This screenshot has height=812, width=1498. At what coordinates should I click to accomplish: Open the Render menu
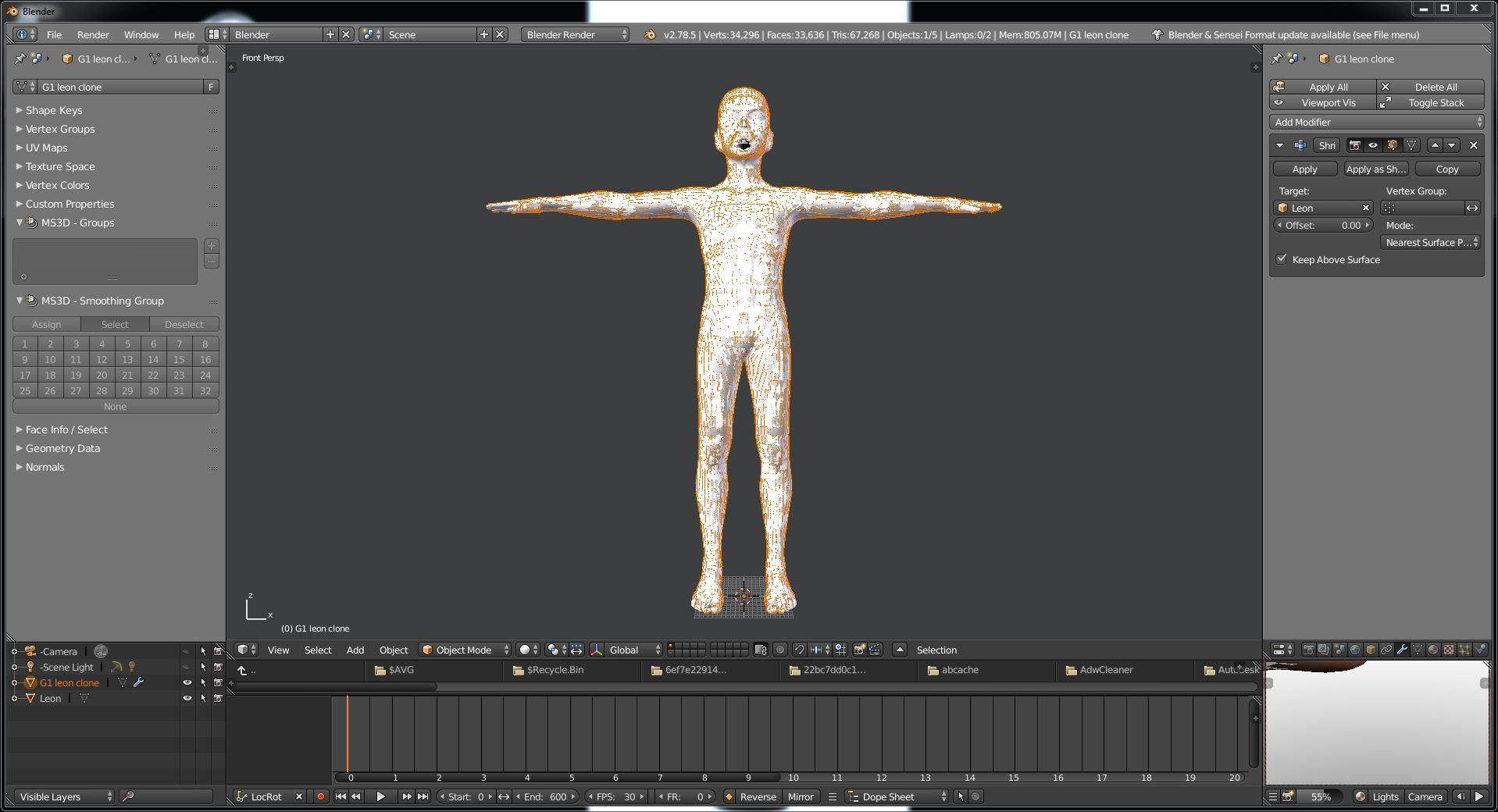point(93,34)
